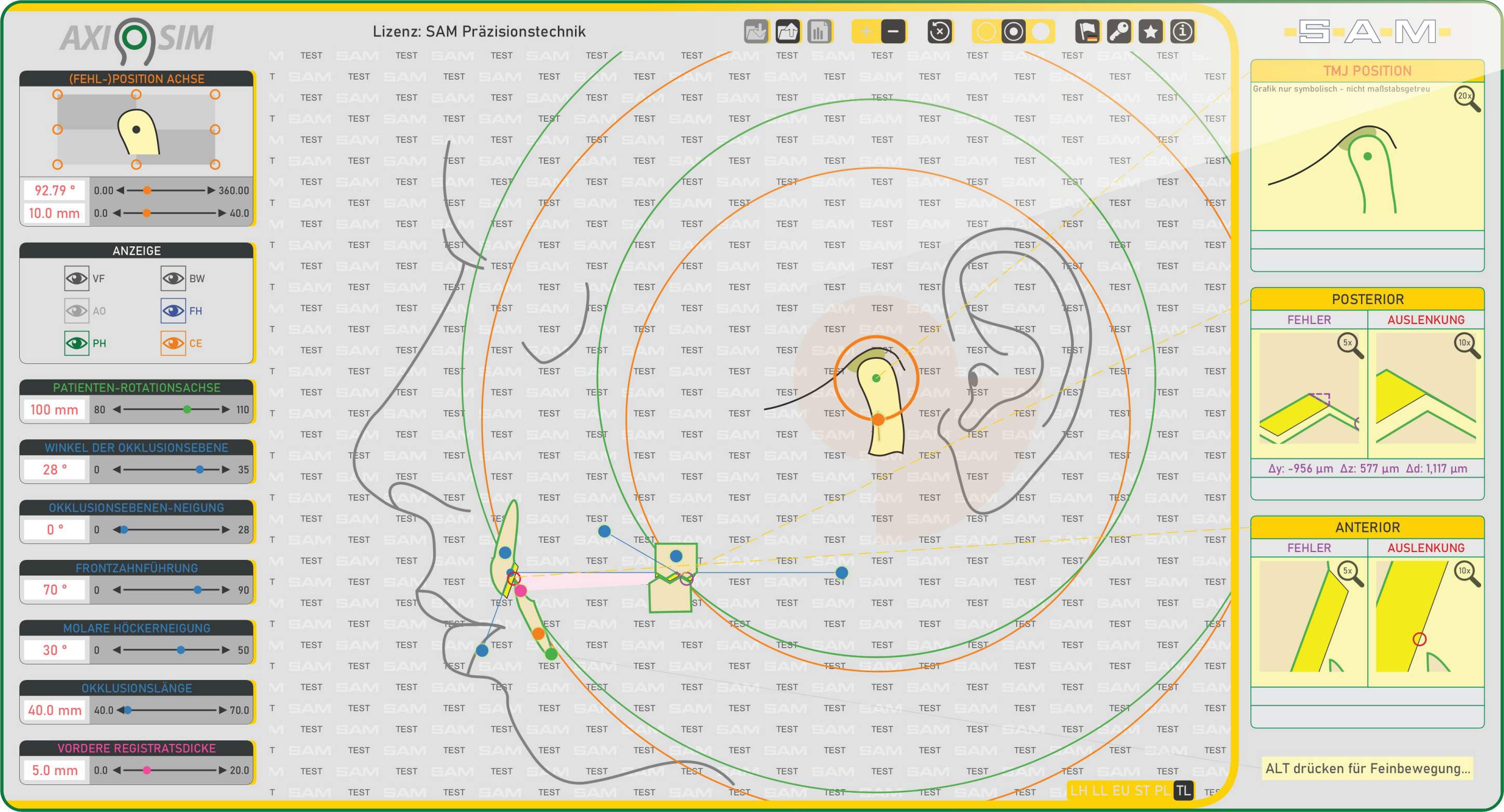Click the open folder upload icon
Viewport: 1504px width, 812px height.
(x=787, y=32)
